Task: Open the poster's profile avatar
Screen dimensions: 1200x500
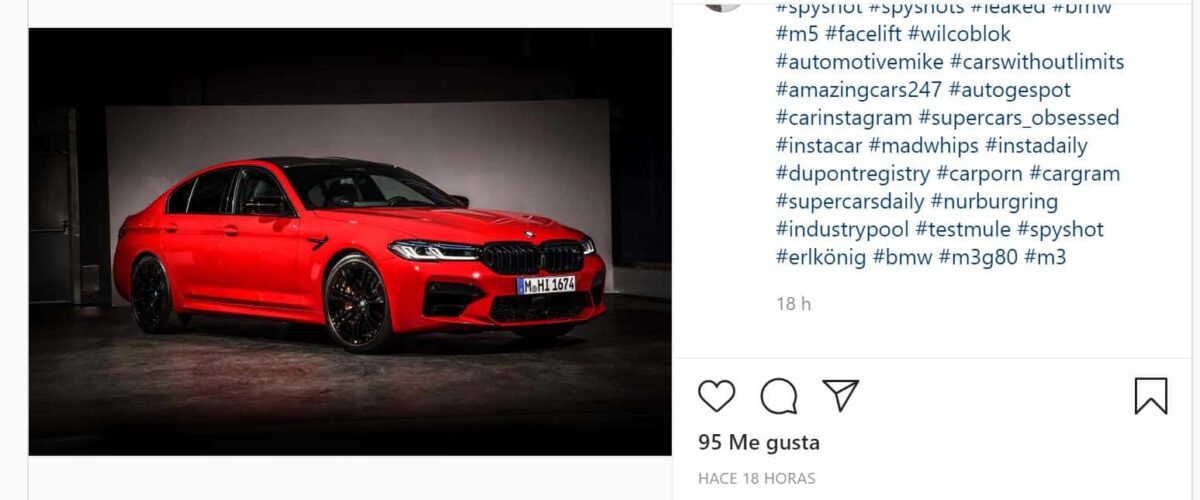Action: coord(722,3)
